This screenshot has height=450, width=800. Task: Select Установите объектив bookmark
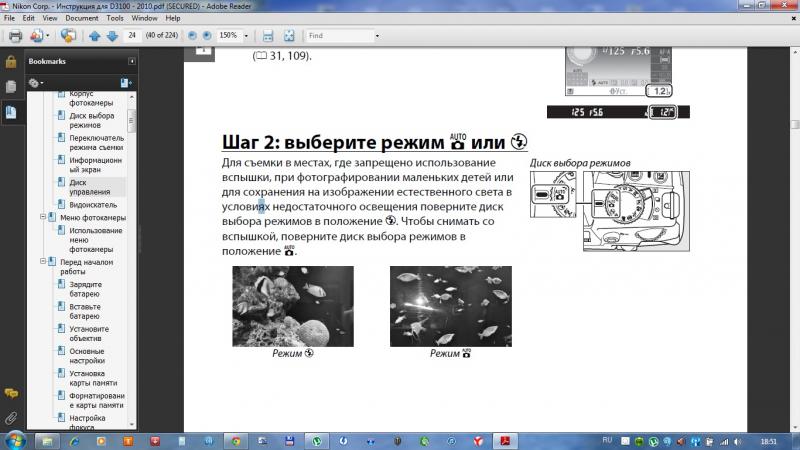coord(89,333)
